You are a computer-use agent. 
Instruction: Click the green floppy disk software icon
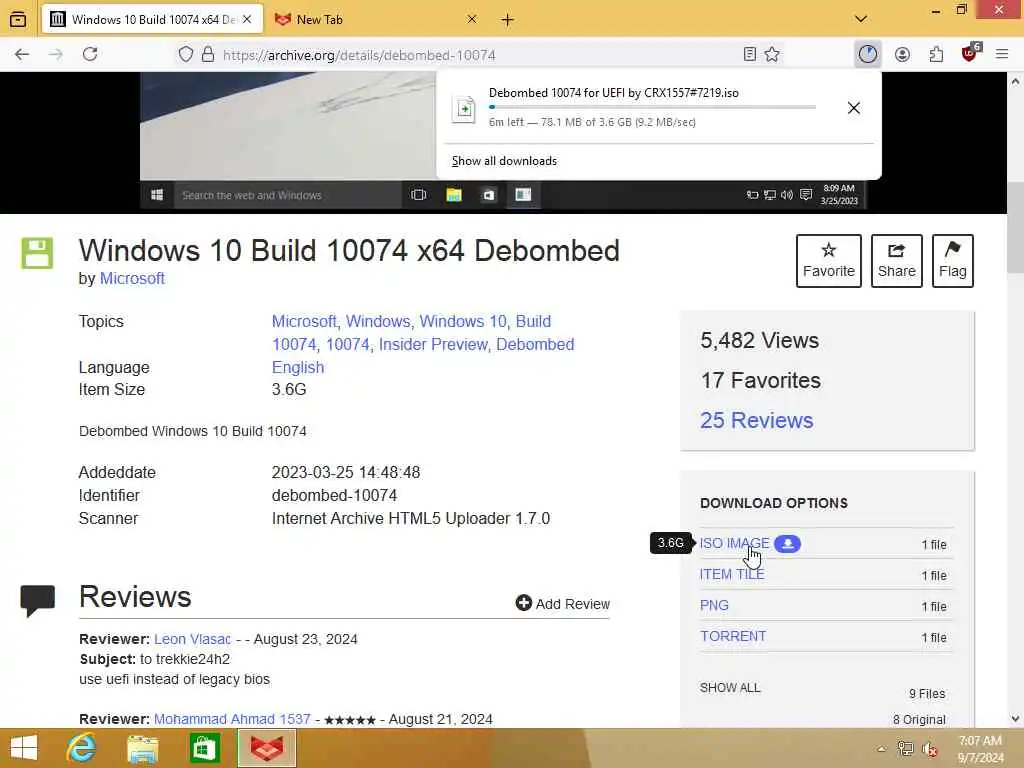37,253
